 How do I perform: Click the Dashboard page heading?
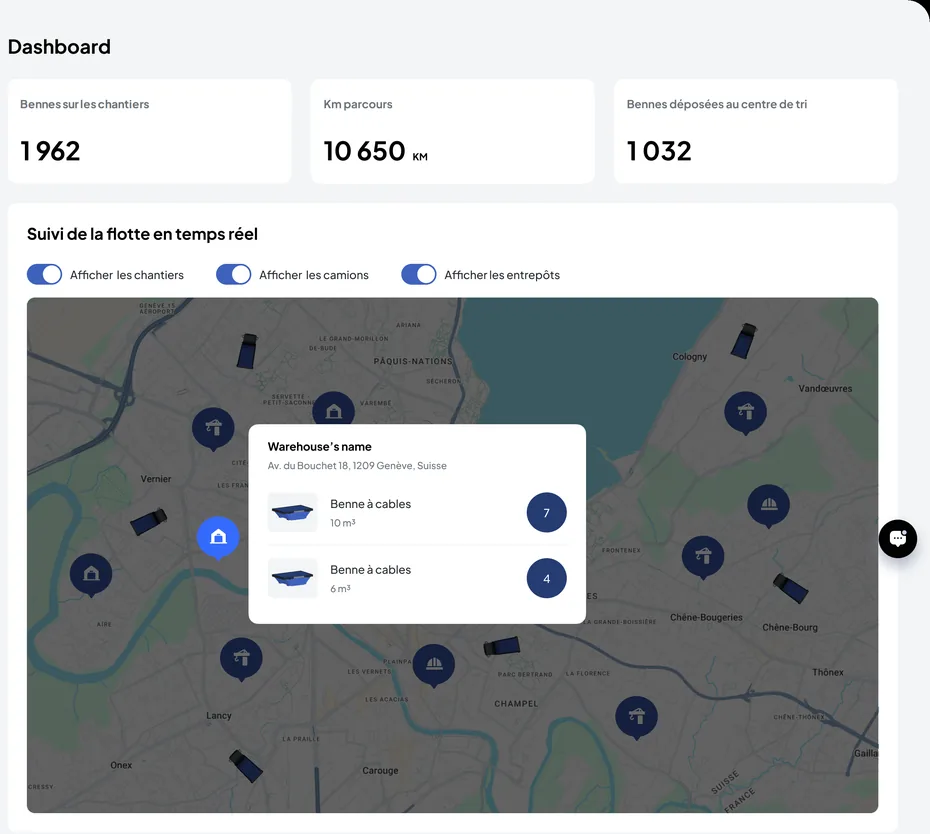pos(59,47)
